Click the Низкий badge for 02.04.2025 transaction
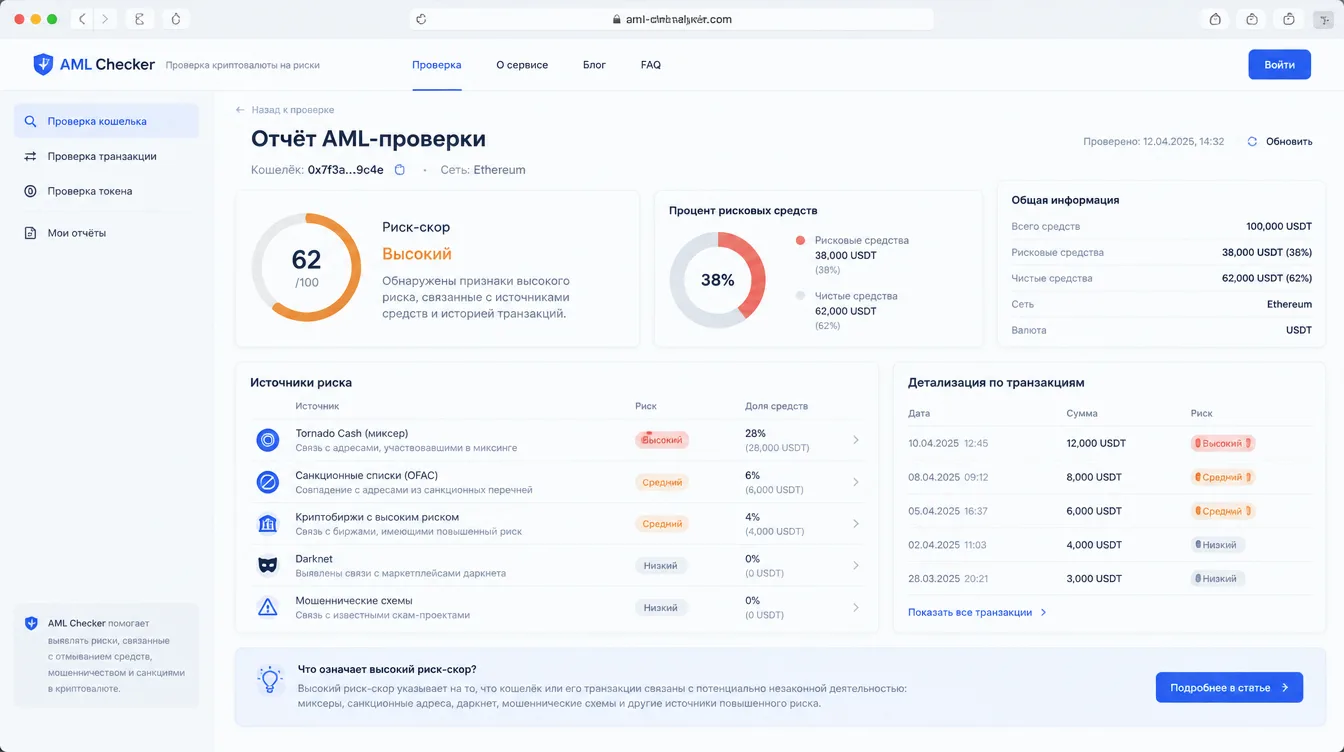The height and width of the screenshot is (752, 1344). point(1218,545)
